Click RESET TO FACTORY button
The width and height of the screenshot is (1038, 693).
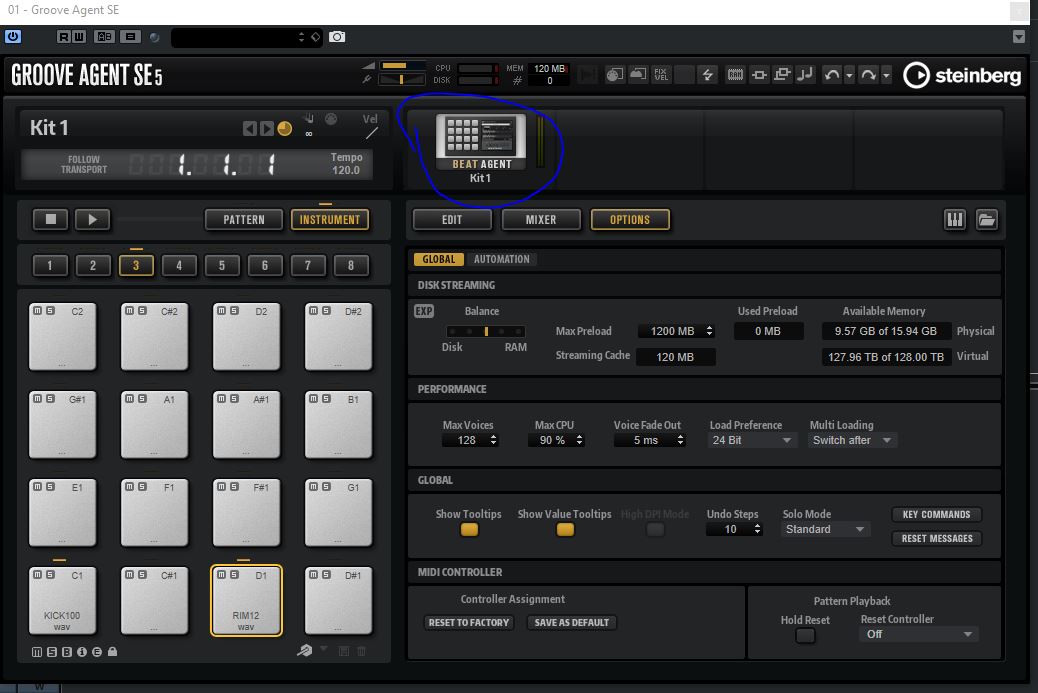pos(469,623)
